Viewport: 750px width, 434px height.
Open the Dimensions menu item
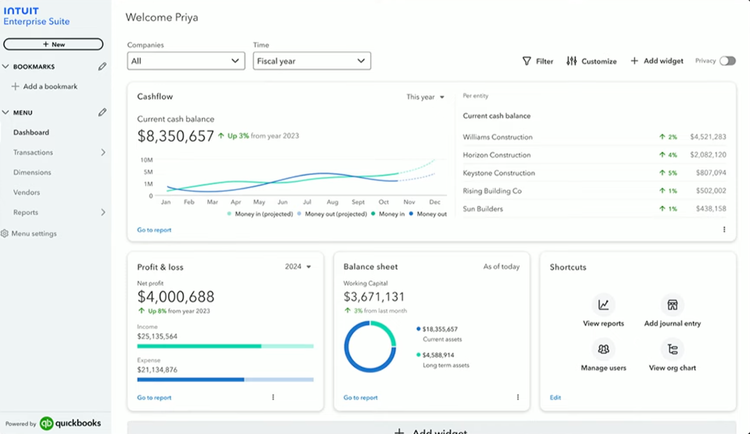pyautogui.click(x=32, y=172)
